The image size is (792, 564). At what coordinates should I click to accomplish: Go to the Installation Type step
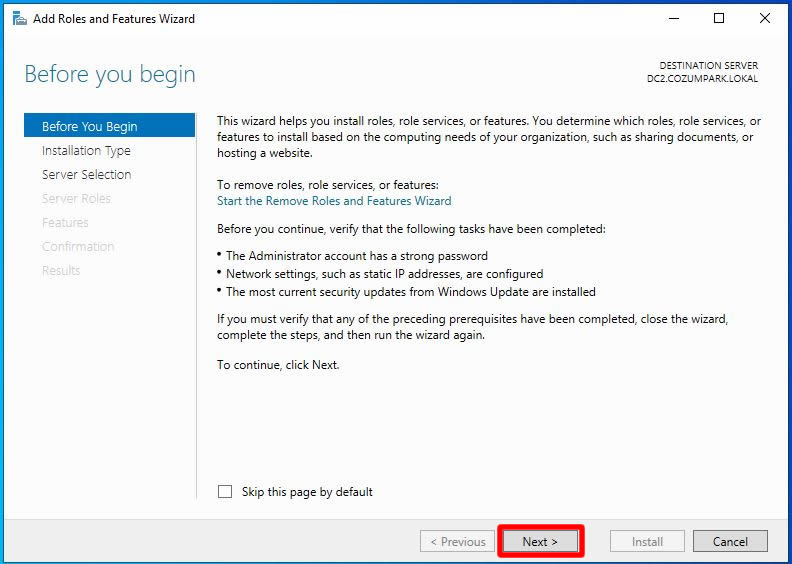[x=86, y=150]
